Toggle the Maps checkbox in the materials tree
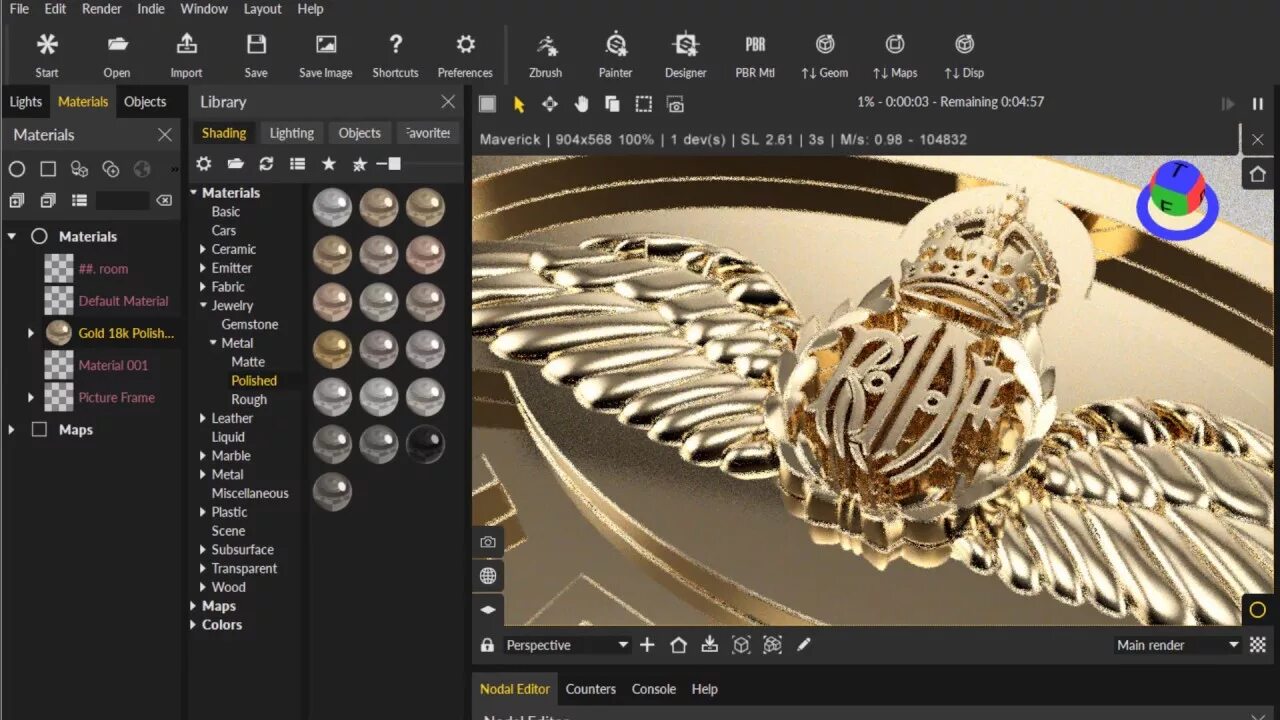 click(x=39, y=430)
